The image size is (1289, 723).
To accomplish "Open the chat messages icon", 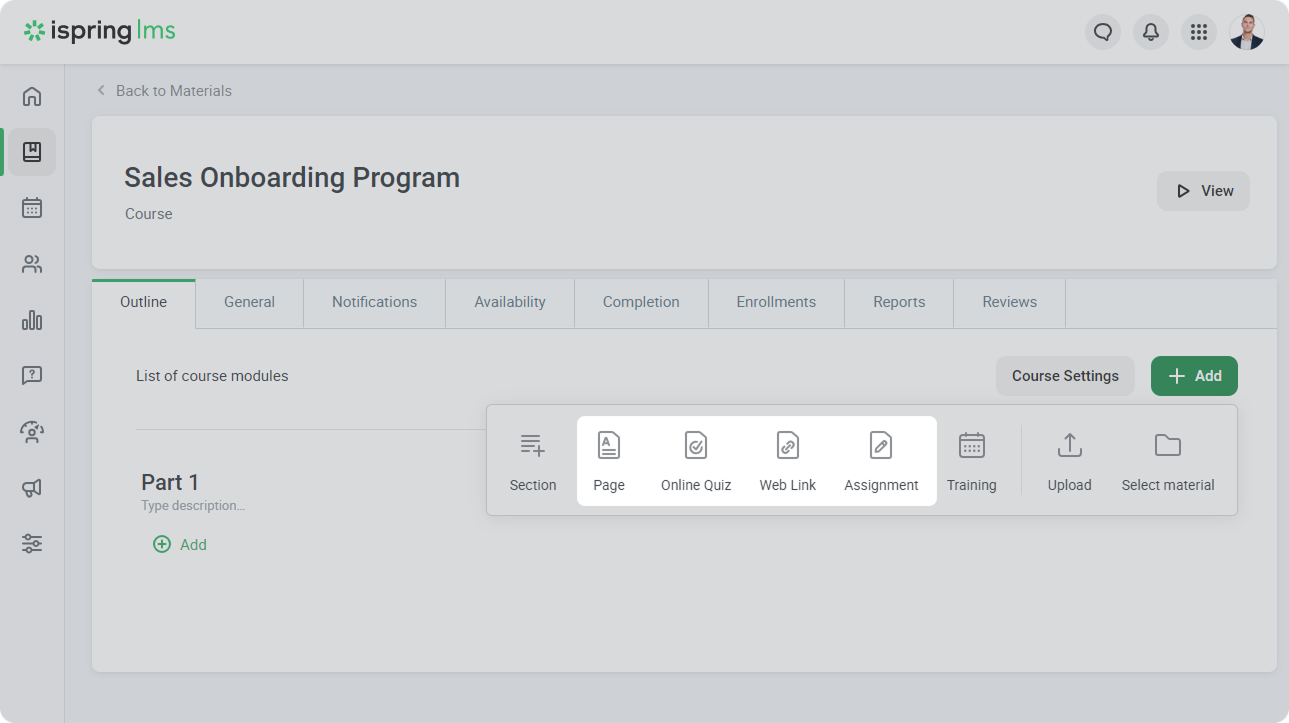I will [x=1103, y=32].
